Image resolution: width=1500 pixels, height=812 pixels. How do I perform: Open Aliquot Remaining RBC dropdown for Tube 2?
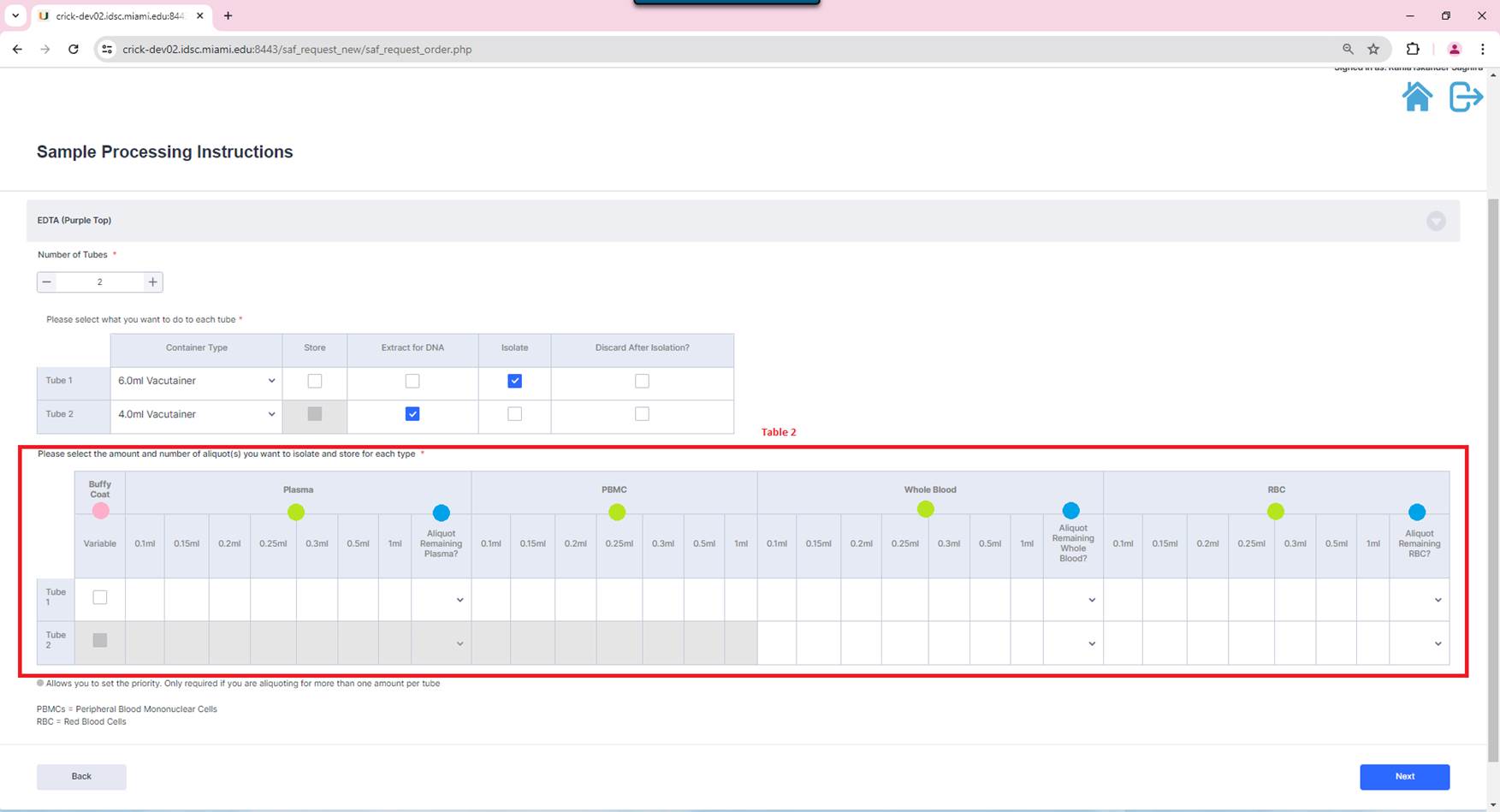coord(1420,643)
